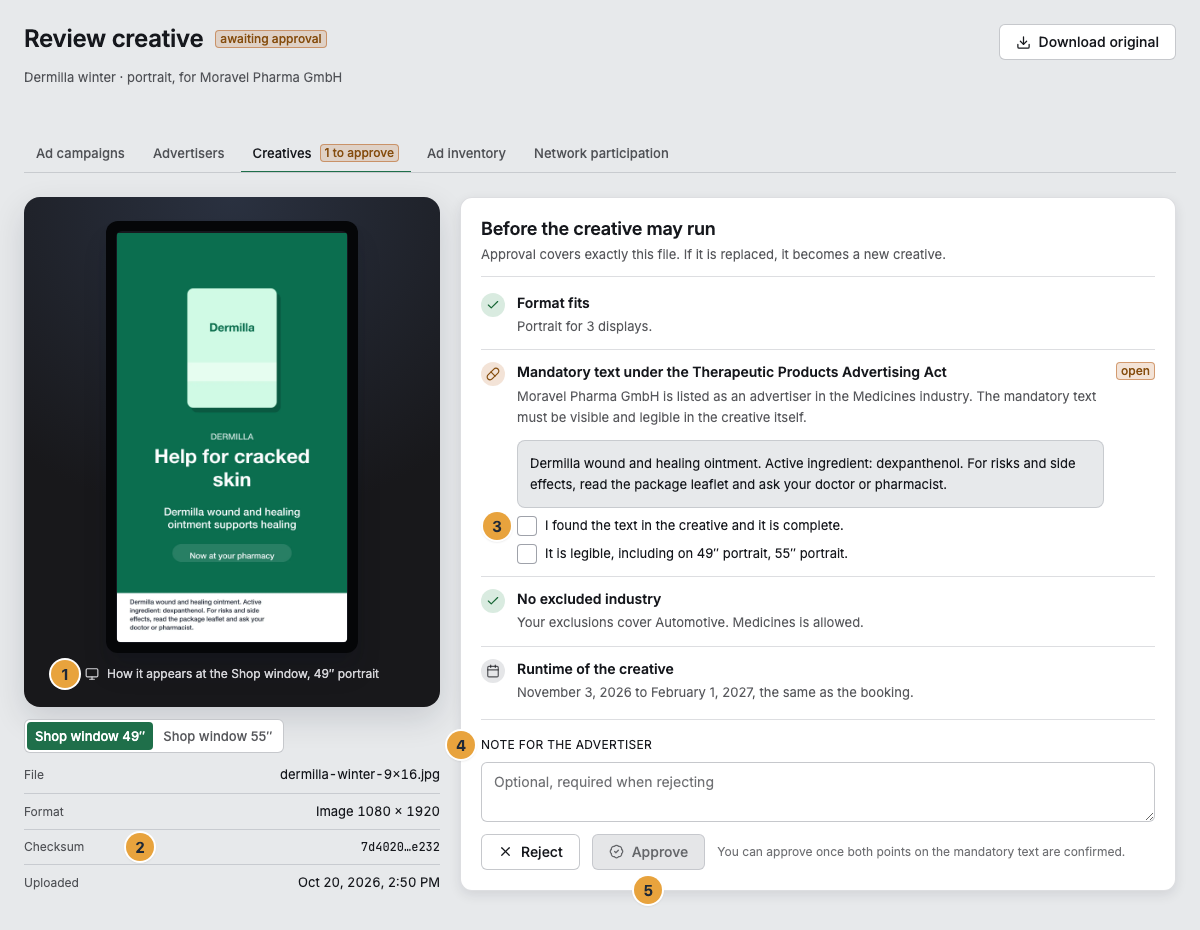Click the Reject button
Viewport: 1200px width, 930px height.
[530, 852]
